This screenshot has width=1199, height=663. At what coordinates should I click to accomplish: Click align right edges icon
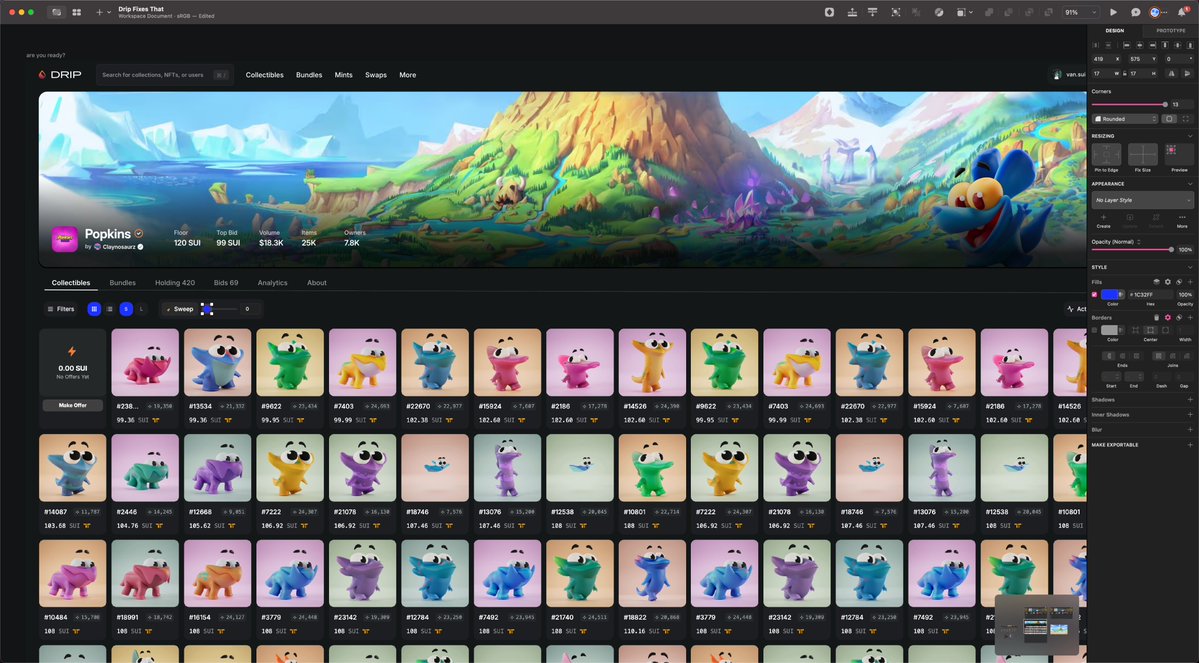tap(1152, 45)
